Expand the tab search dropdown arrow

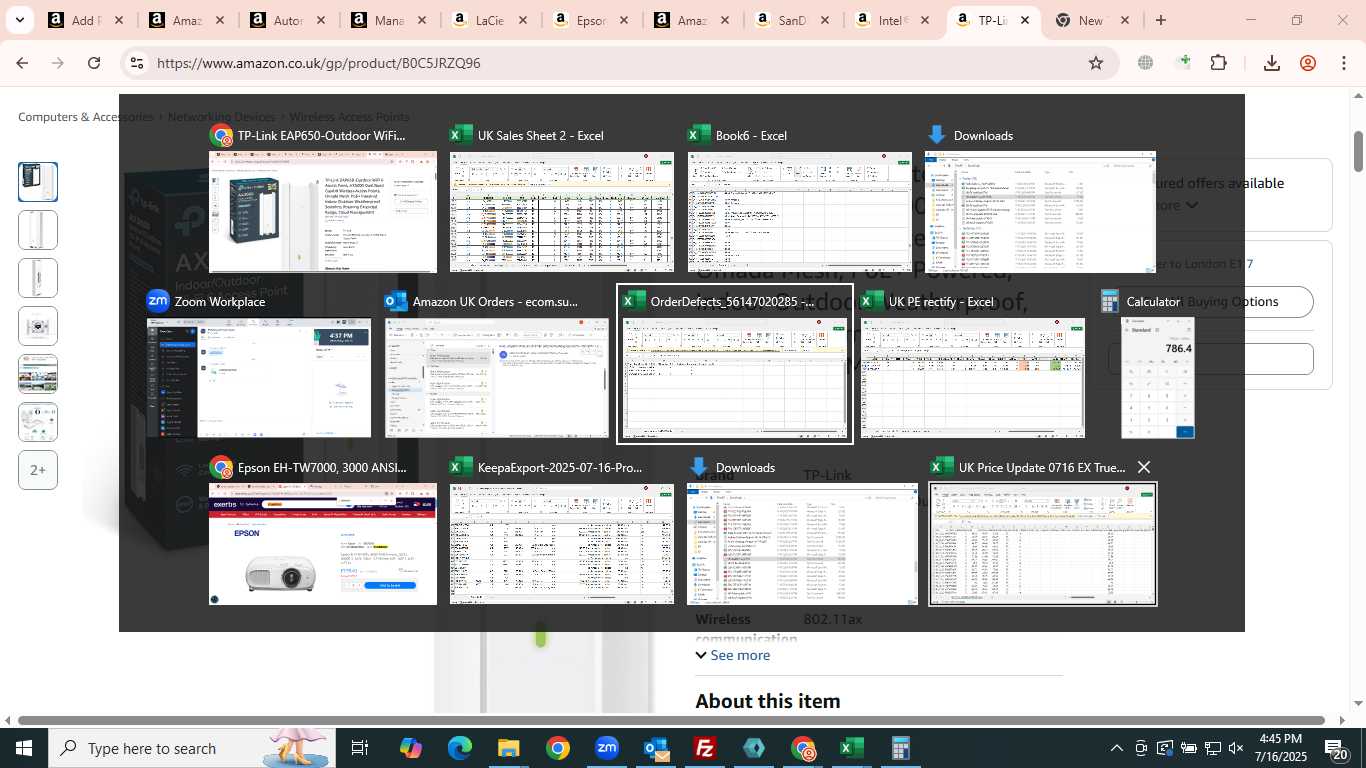19,20
